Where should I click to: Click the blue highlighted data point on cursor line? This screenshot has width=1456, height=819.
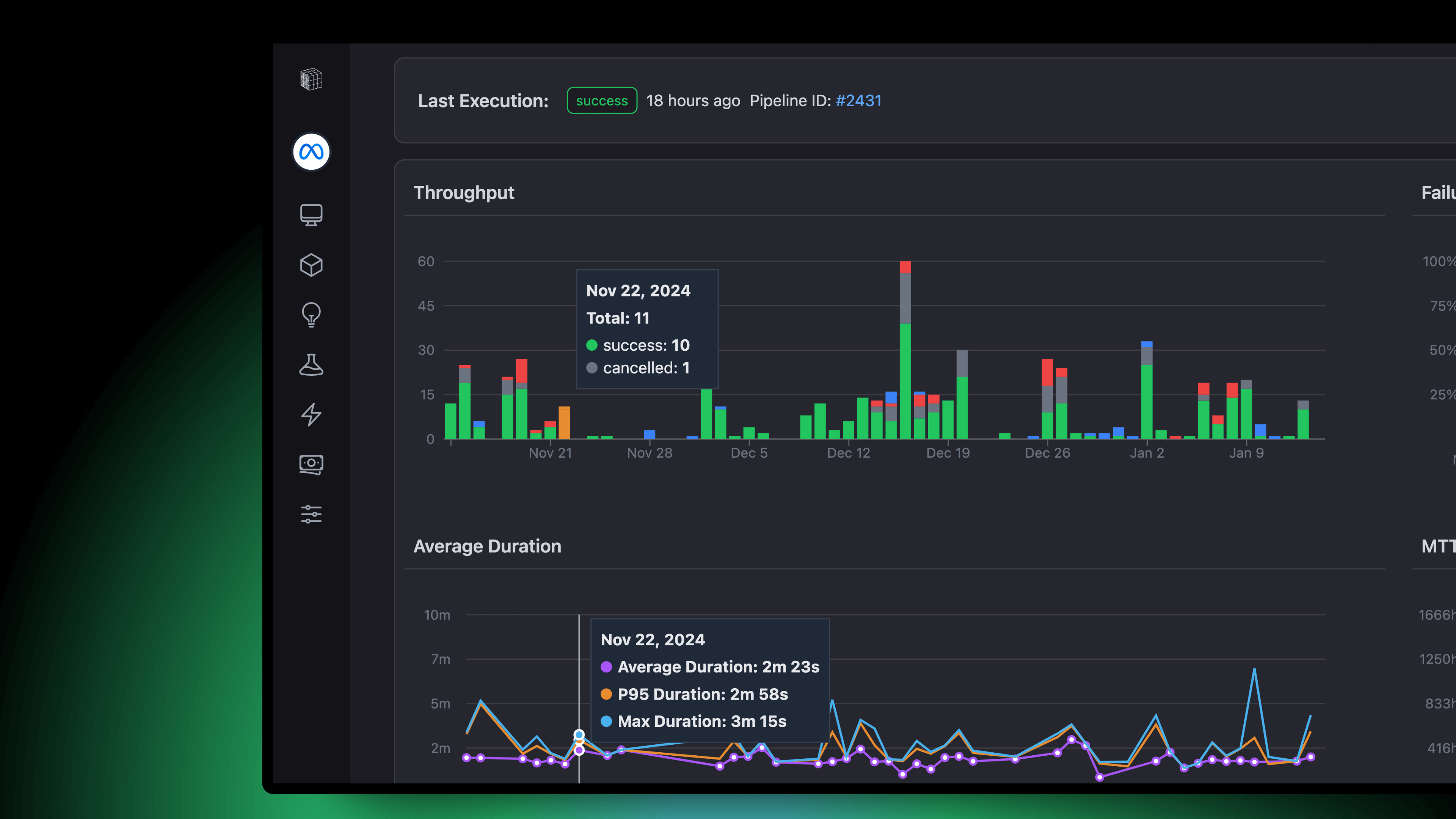(x=579, y=735)
